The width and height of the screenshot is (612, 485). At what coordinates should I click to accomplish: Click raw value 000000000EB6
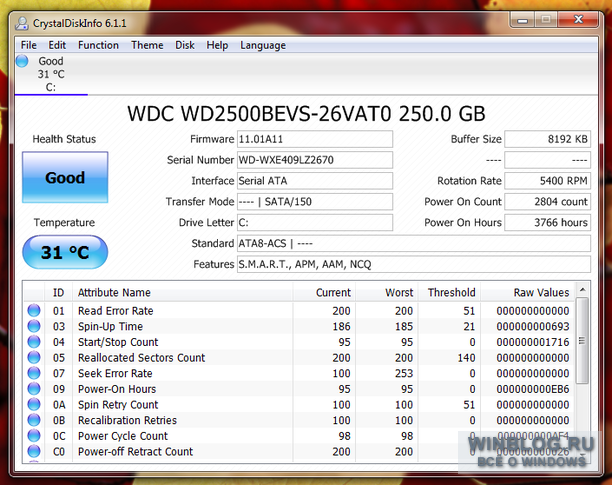pyautogui.click(x=533, y=389)
